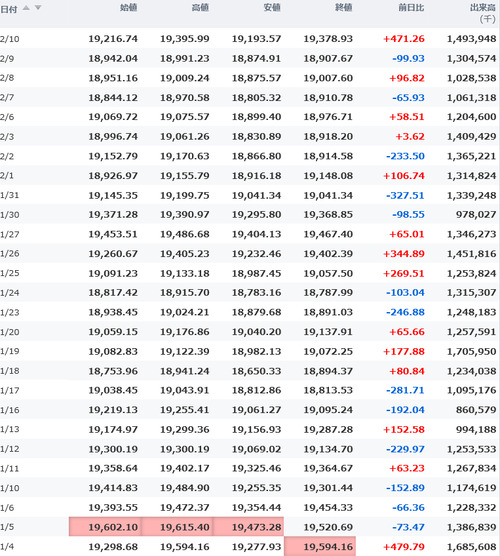Select the volume value 860,579

476,410
